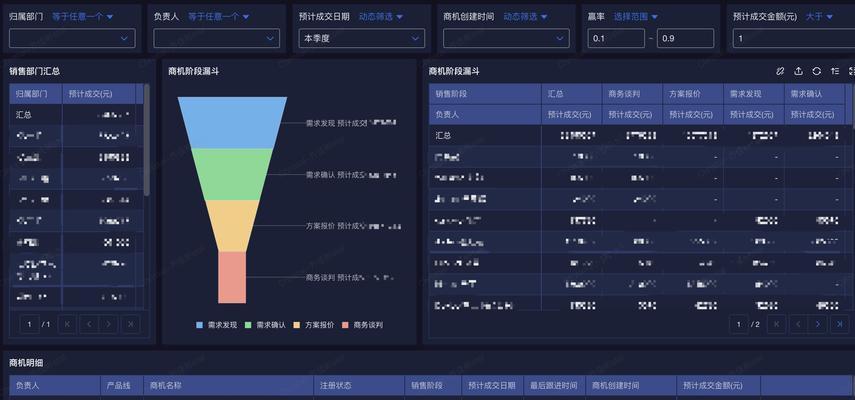Viewport: 855px width, 400px height.
Task: Go to previous page of 商机阶段漏斗 table
Action: [798, 324]
